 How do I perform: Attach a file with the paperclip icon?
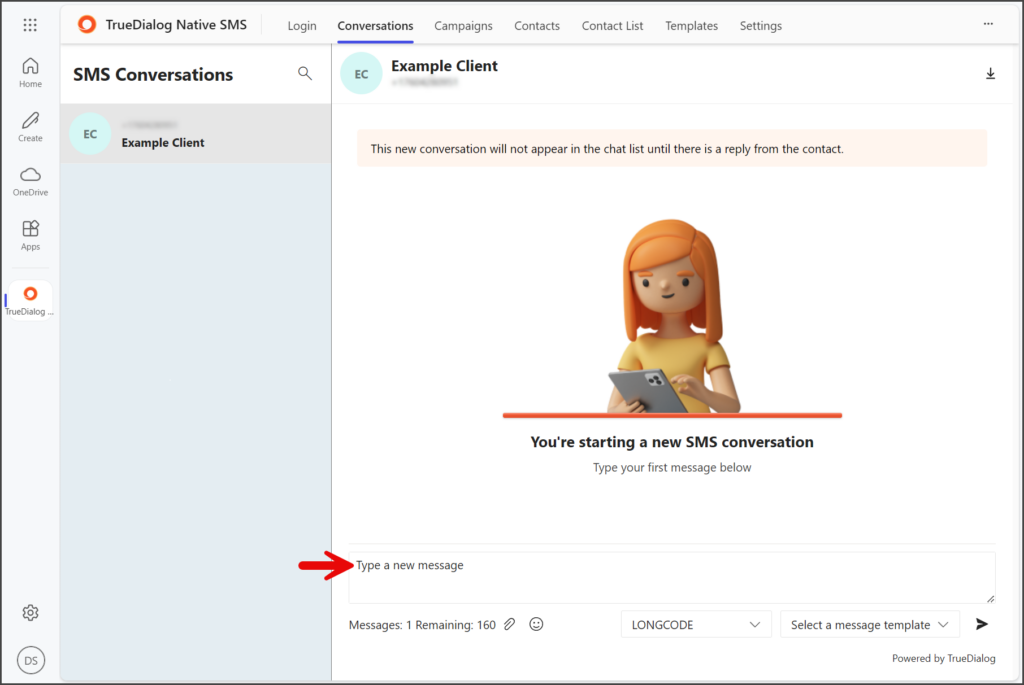point(509,624)
